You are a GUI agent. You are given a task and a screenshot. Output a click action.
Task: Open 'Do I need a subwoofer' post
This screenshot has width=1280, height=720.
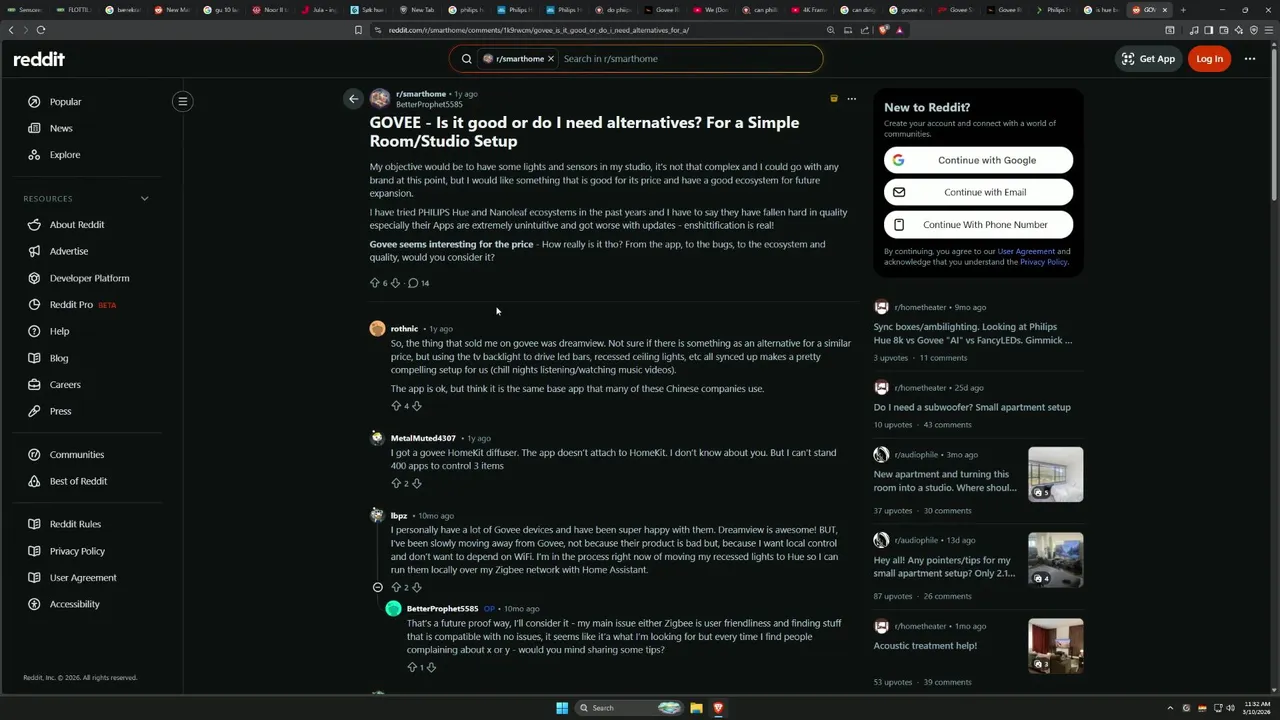tap(972, 407)
